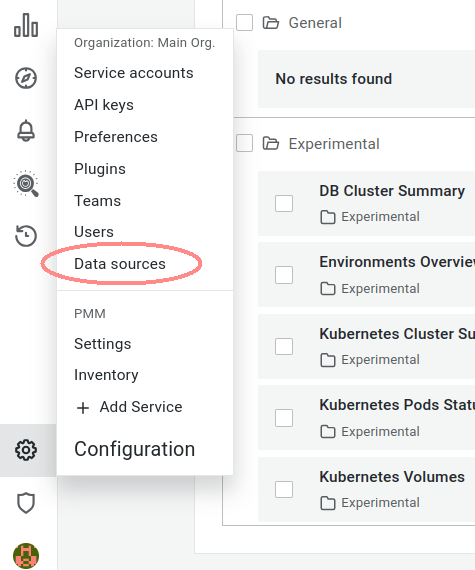Open the Query Analytics magnifier icon
The height and width of the screenshot is (570, 475).
click(26, 183)
